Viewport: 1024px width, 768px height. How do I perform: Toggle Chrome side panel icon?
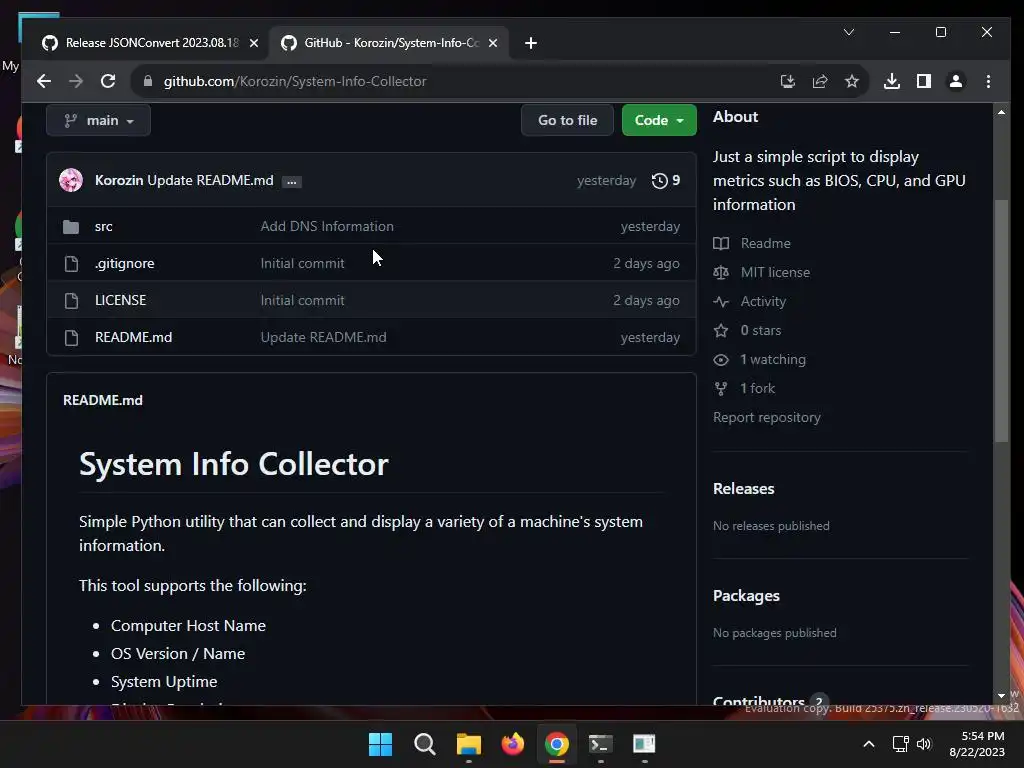point(923,81)
